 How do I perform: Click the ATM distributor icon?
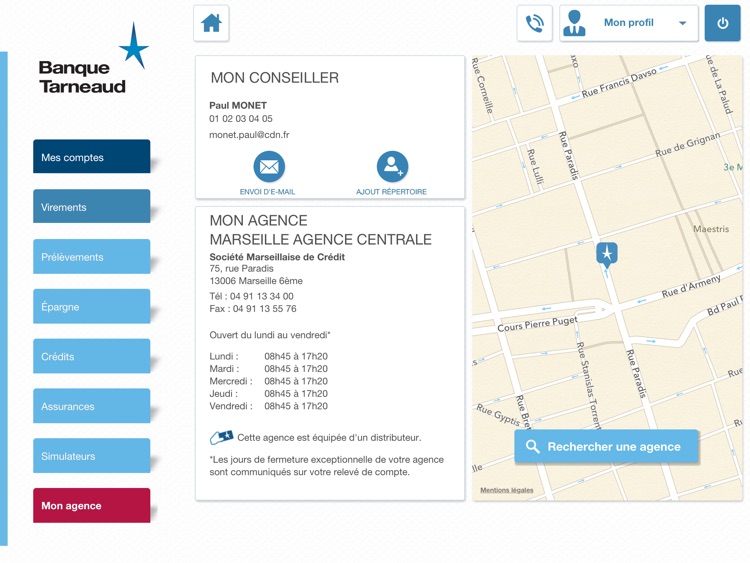pos(221,437)
